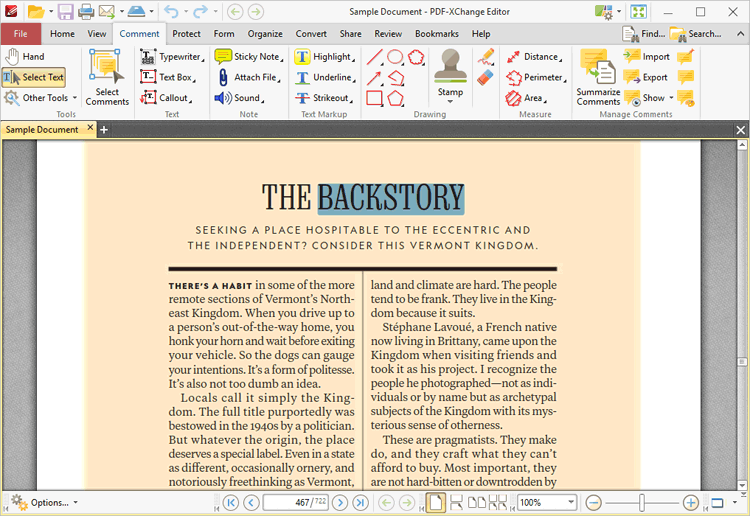Add a Sticky Note

point(249,56)
